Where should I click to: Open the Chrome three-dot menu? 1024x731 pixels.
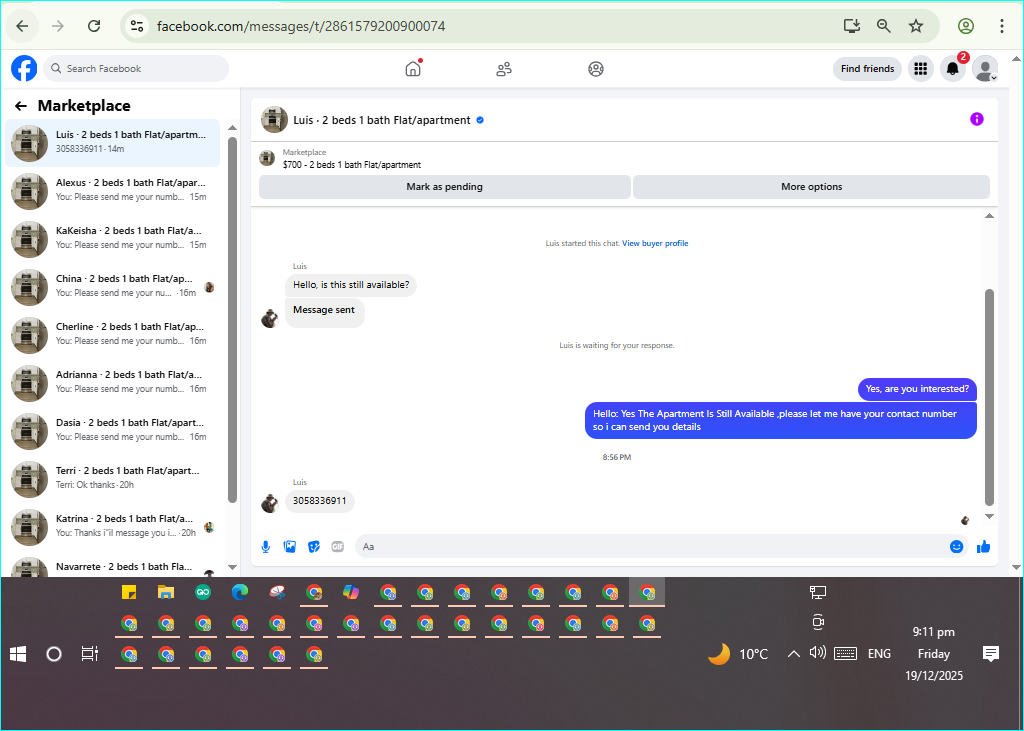1002,26
